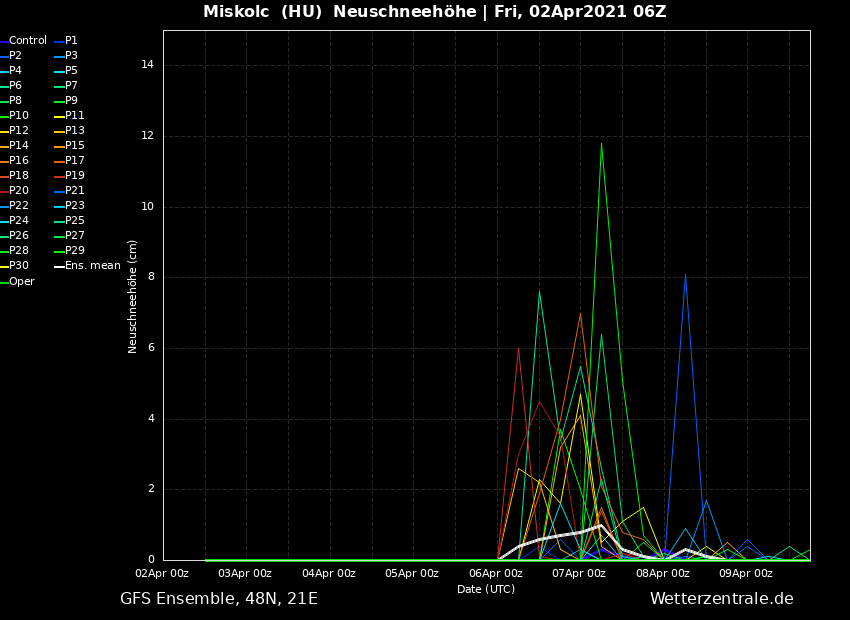Click the P11 legend entry
The width and height of the screenshot is (850, 620).
[x=75, y=116]
